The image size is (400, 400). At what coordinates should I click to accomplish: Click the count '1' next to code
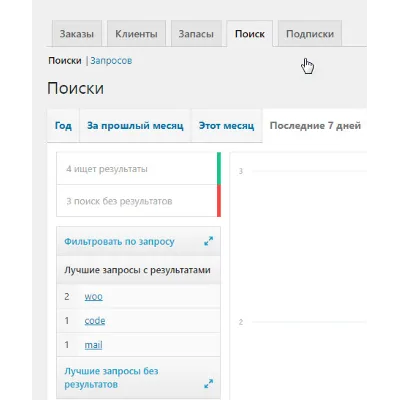tap(67, 321)
